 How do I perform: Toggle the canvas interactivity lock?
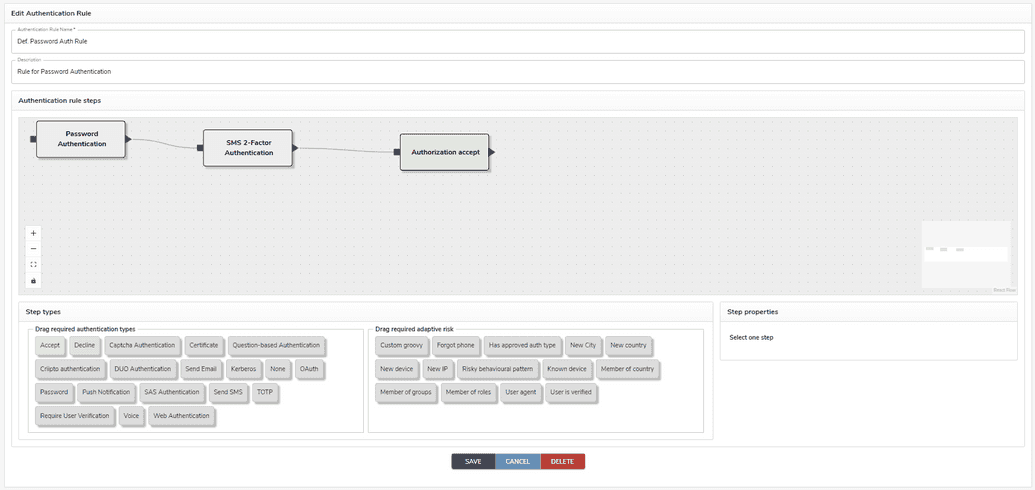tap(34, 281)
